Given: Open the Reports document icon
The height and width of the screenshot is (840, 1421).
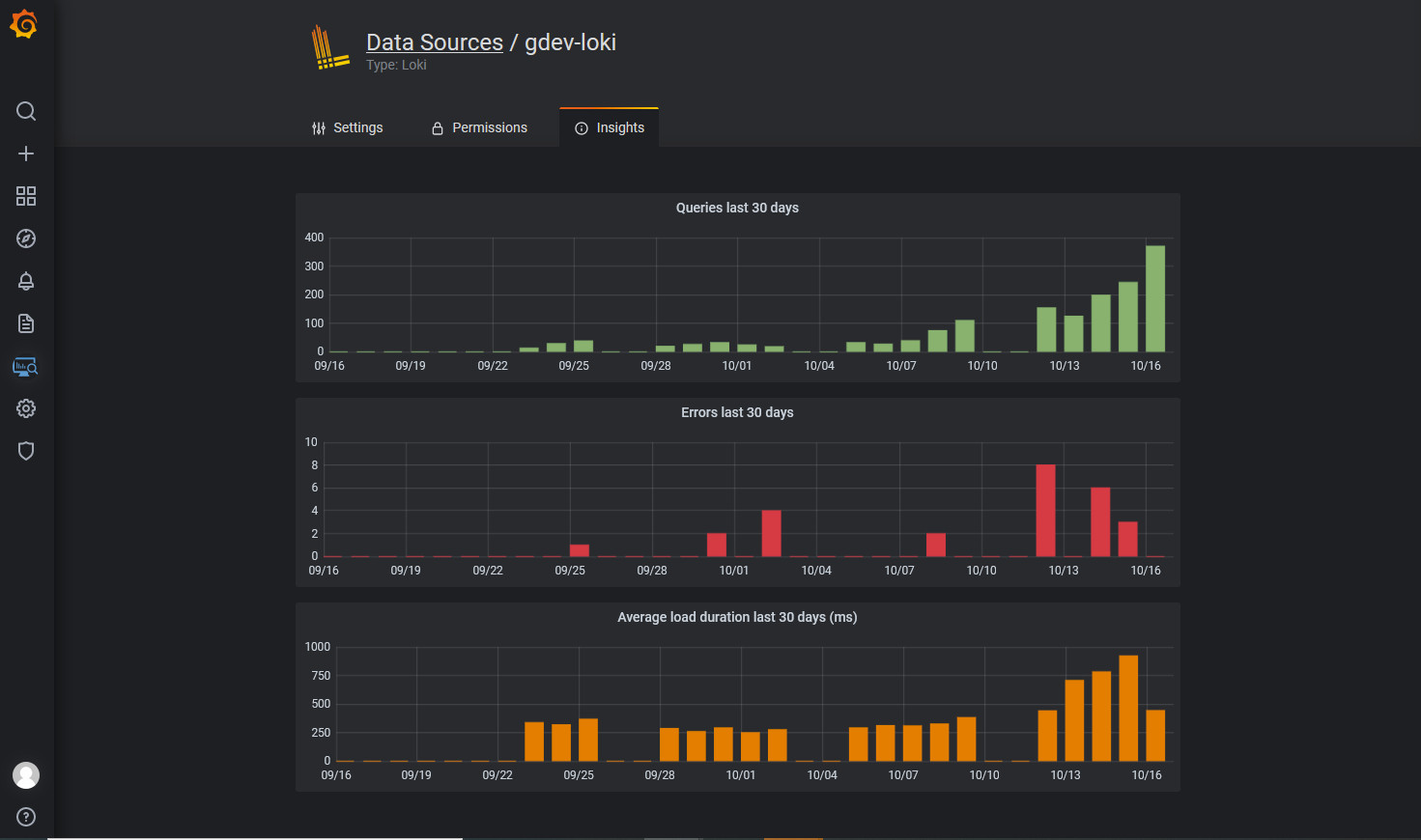Looking at the screenshot, I should point(26,323).
